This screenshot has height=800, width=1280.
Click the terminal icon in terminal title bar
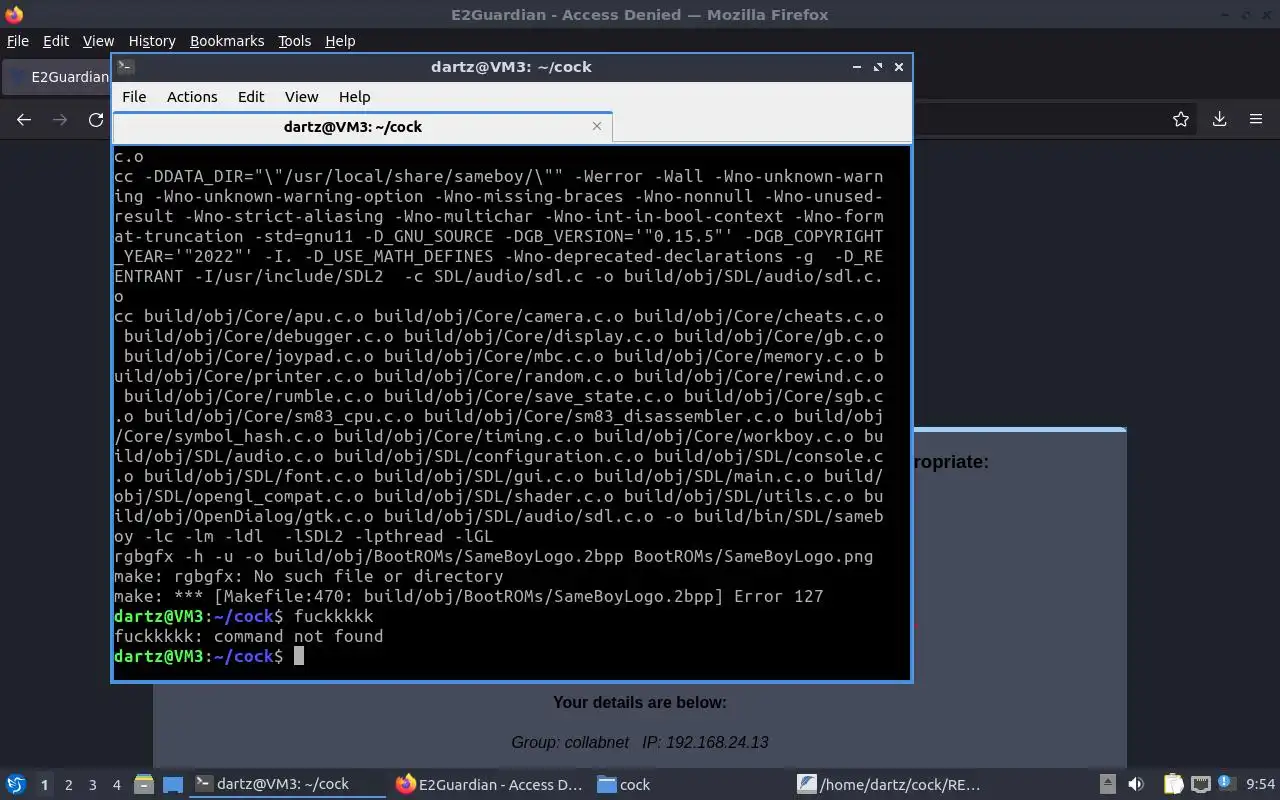pyautogui.click(x=125, y=67)
